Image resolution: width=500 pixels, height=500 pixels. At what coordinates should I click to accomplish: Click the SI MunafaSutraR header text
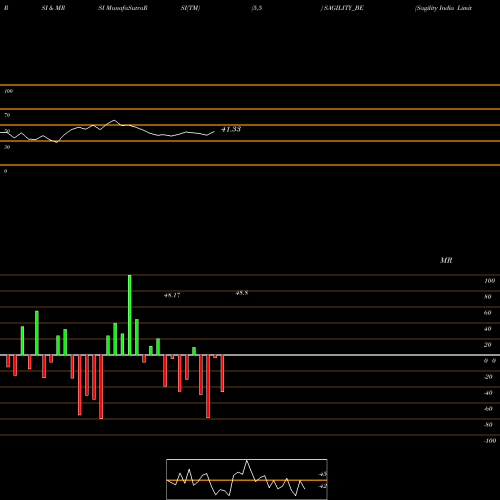(123, 8)
